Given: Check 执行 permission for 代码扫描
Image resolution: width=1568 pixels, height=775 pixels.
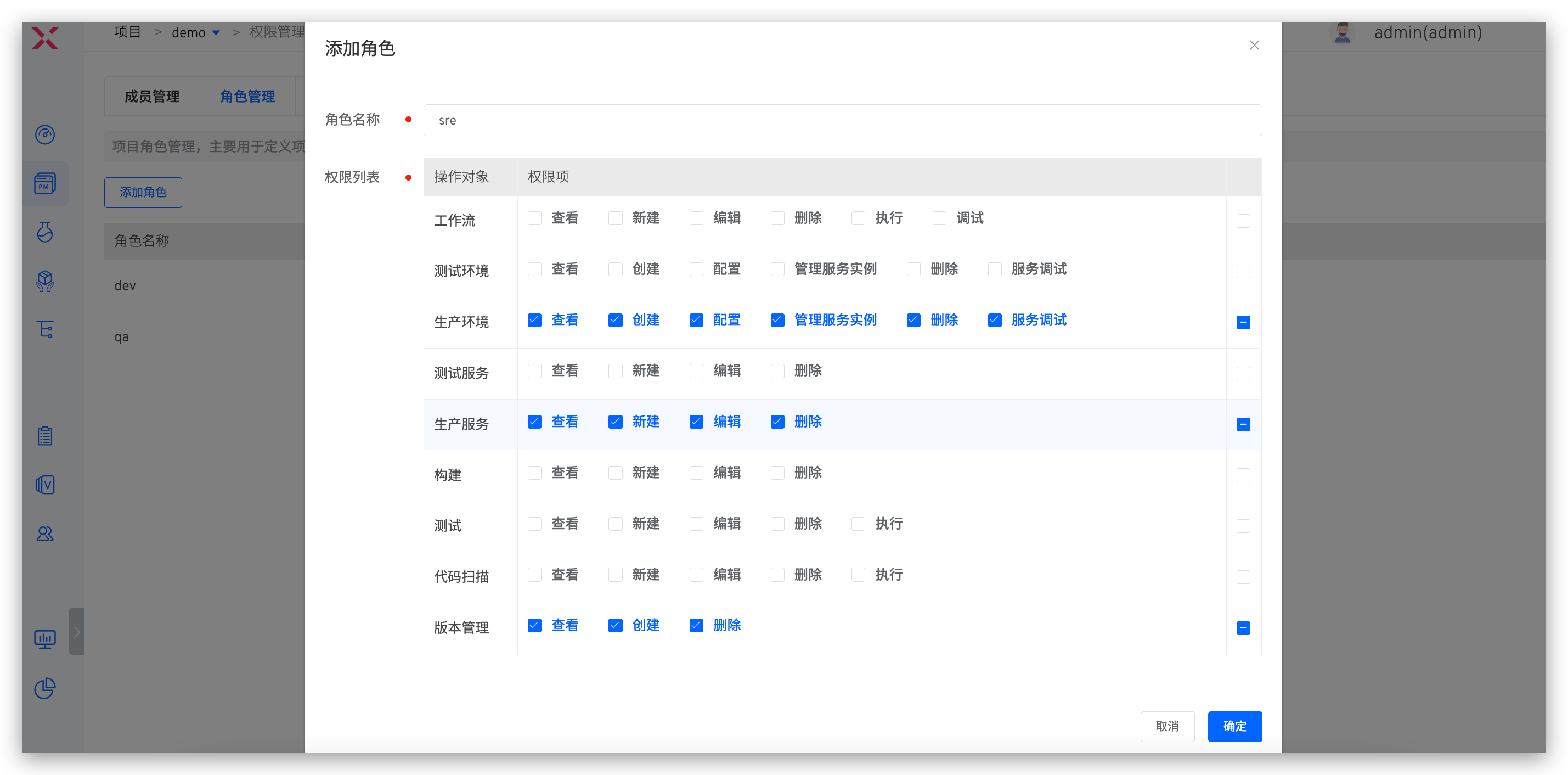Looking at the screenshot, I should pos(858,575).
